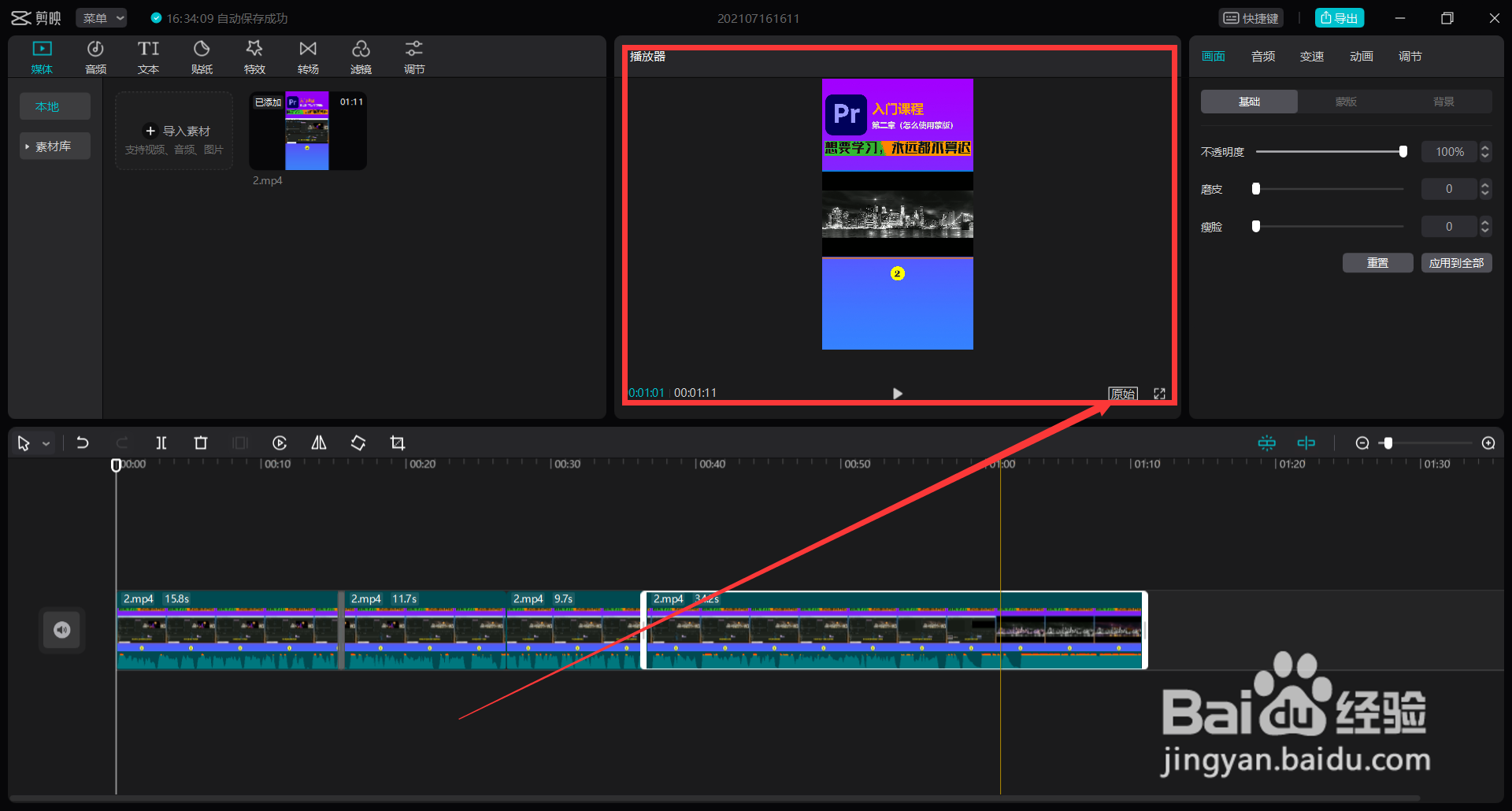Select the 背景 background sub-tab
Screen dimensions: 1512x811
[1443, 102]
